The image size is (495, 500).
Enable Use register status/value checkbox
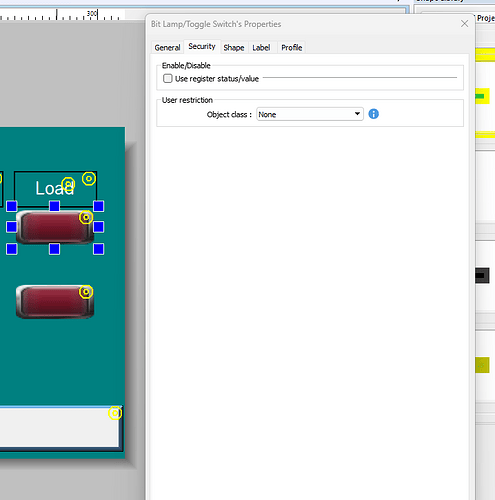coord(168,79)
